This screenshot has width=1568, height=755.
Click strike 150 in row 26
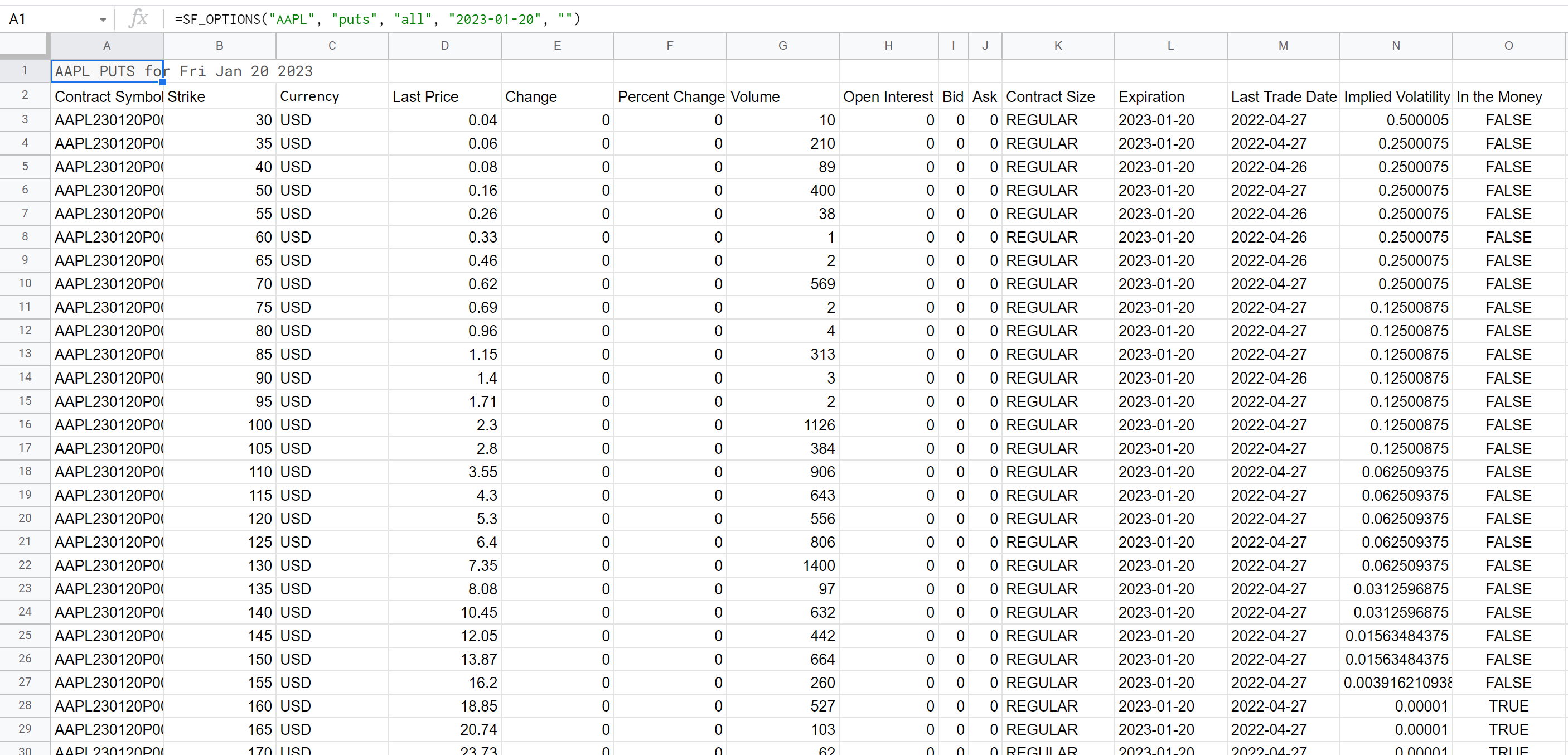pos(219,659)
